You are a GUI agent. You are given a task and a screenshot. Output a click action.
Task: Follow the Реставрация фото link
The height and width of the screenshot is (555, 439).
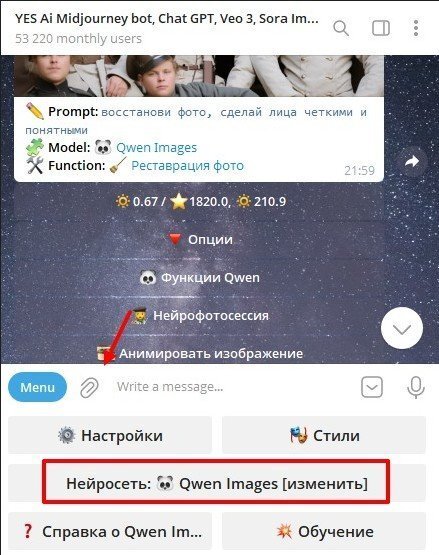point(187,165)
